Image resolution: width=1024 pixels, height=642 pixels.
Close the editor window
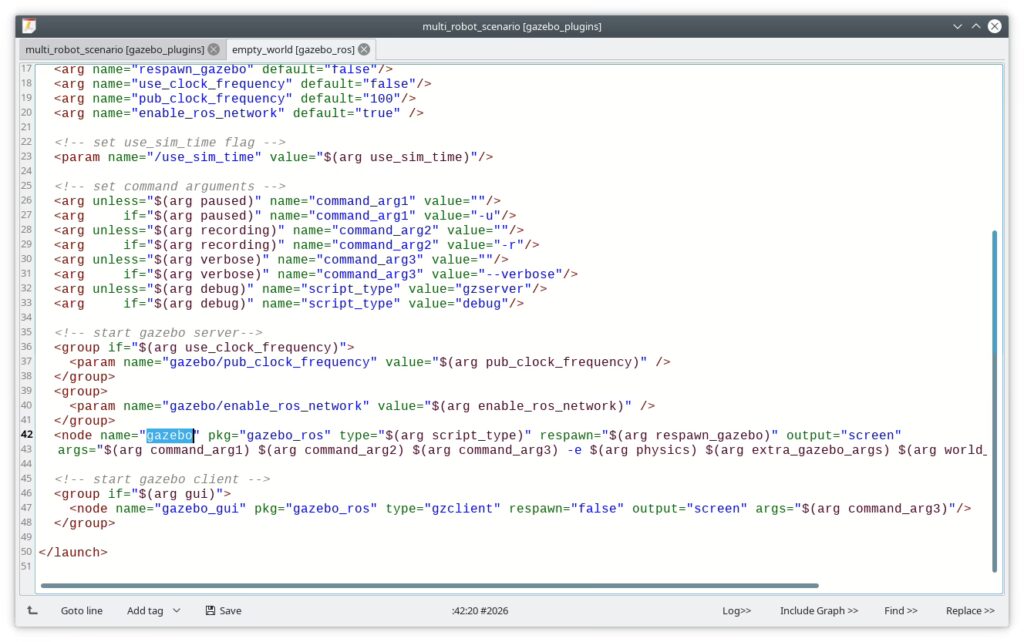pyautogui.click(x=995, y=26)
